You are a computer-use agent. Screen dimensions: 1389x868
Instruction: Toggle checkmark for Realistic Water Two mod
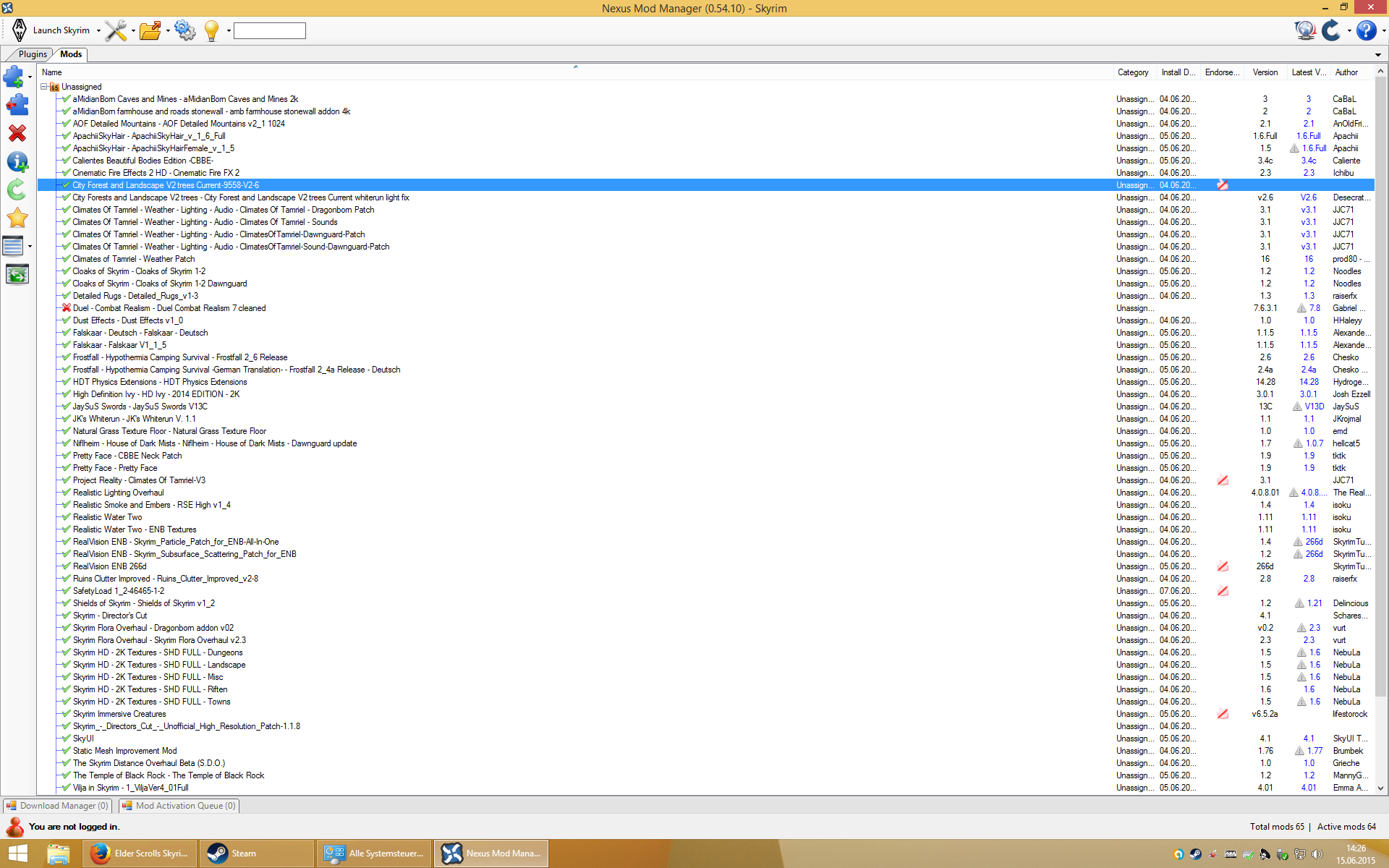click(x=67, y=517)
